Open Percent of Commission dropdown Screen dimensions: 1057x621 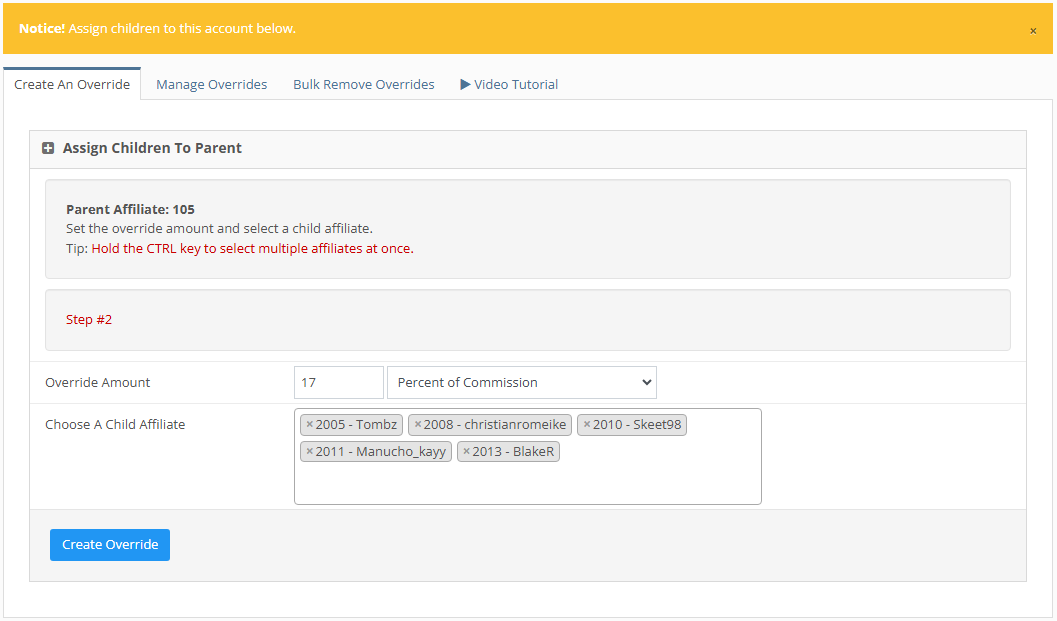tap(521, 383)
